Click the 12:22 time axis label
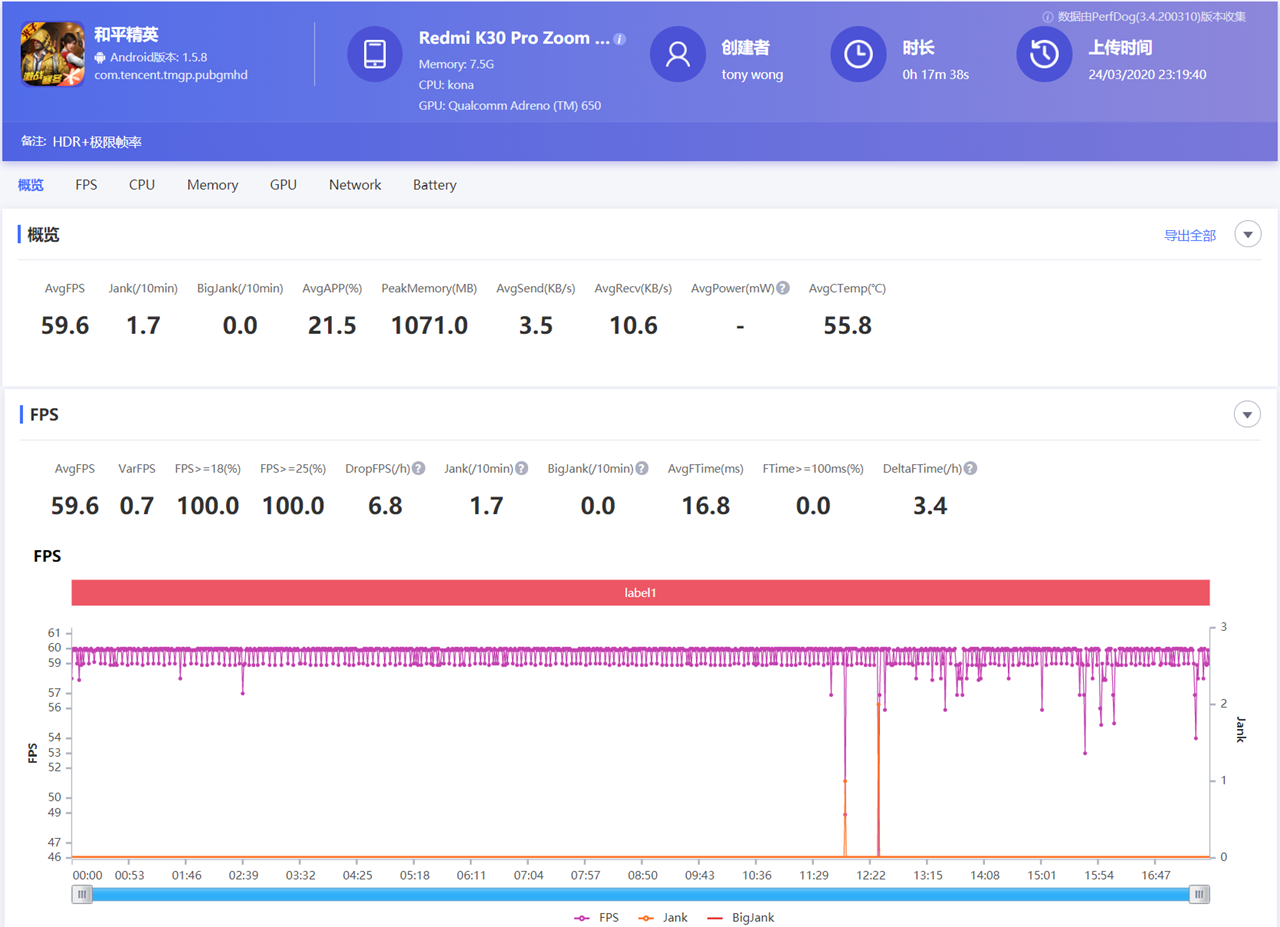The width and height of the screenshot is (1280, 927). [870, 875]
